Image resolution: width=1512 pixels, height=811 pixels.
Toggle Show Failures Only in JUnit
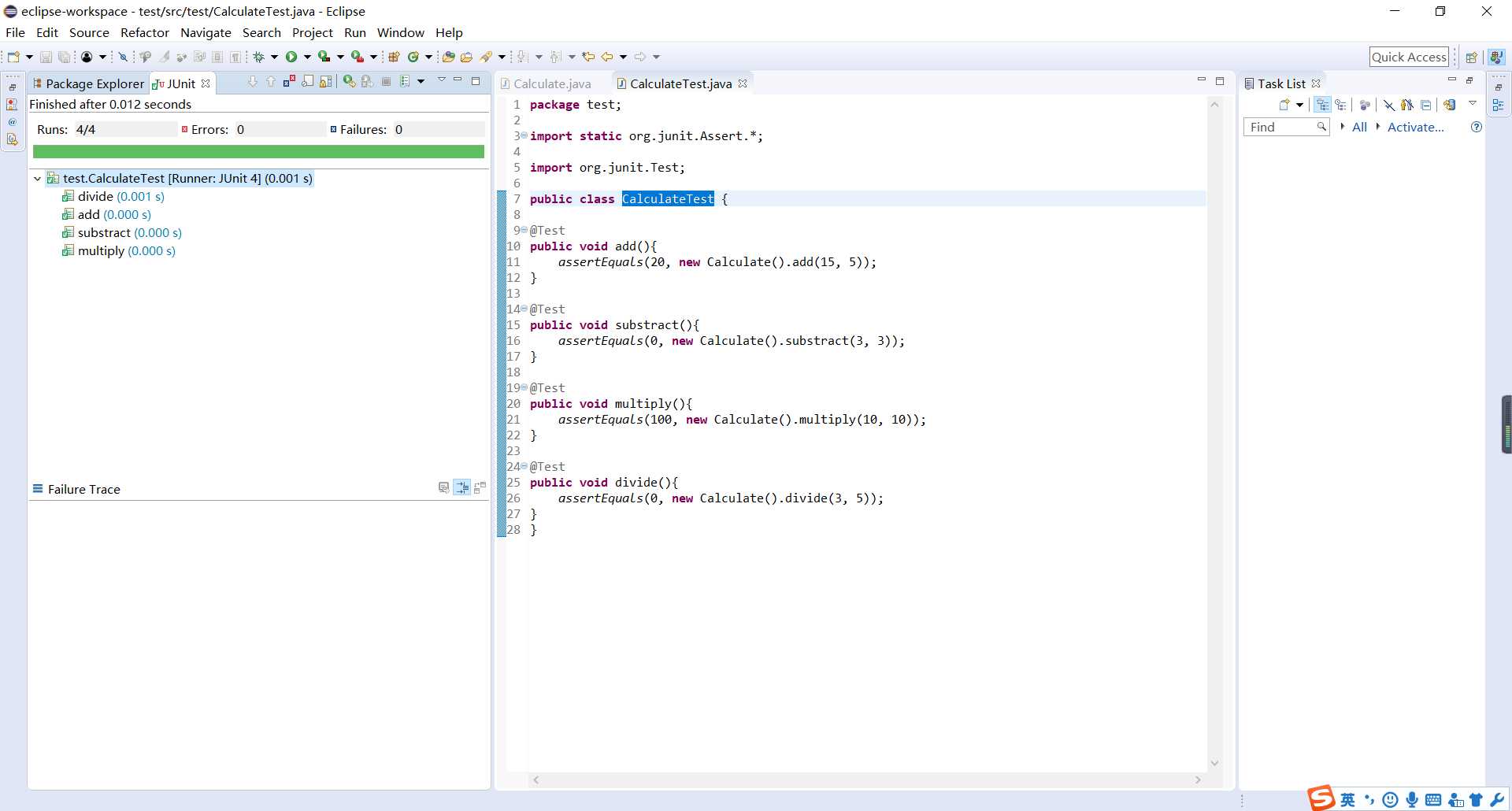289,82
